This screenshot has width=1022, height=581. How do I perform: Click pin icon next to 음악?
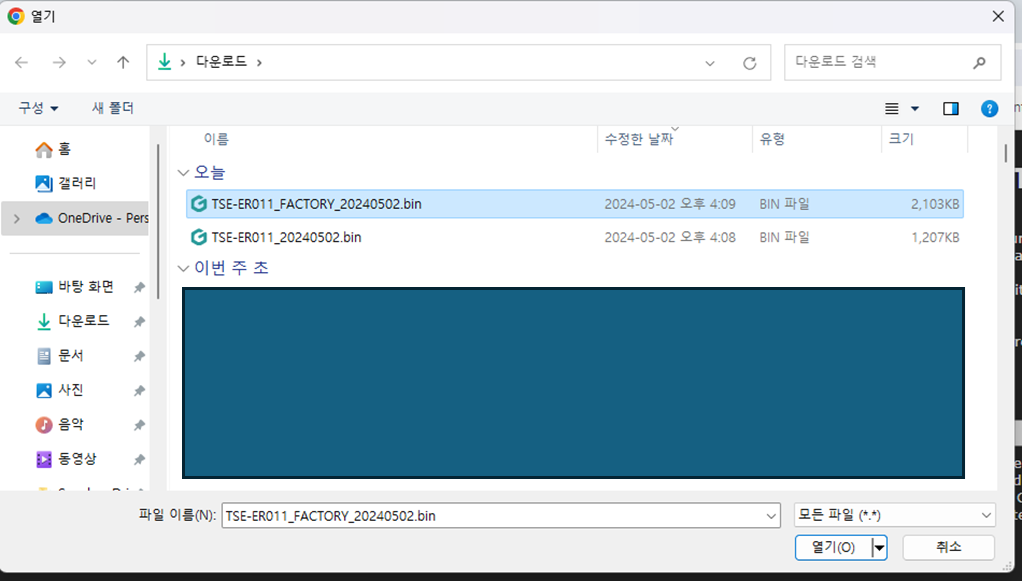coord(139,425)
